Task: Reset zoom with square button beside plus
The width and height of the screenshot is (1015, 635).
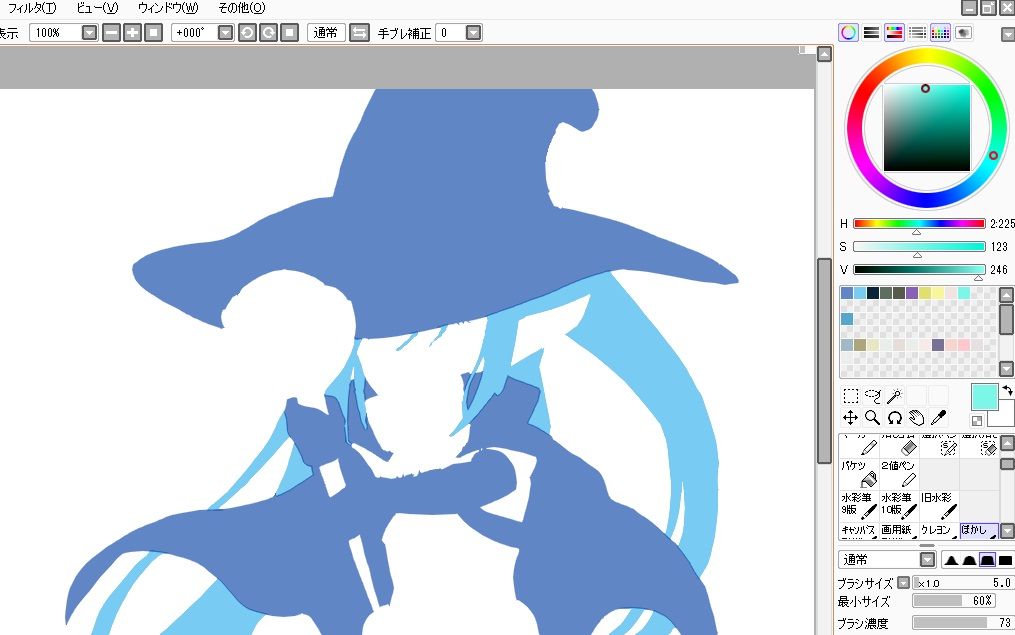Action: pyautogui.click(x=153, y=32)
